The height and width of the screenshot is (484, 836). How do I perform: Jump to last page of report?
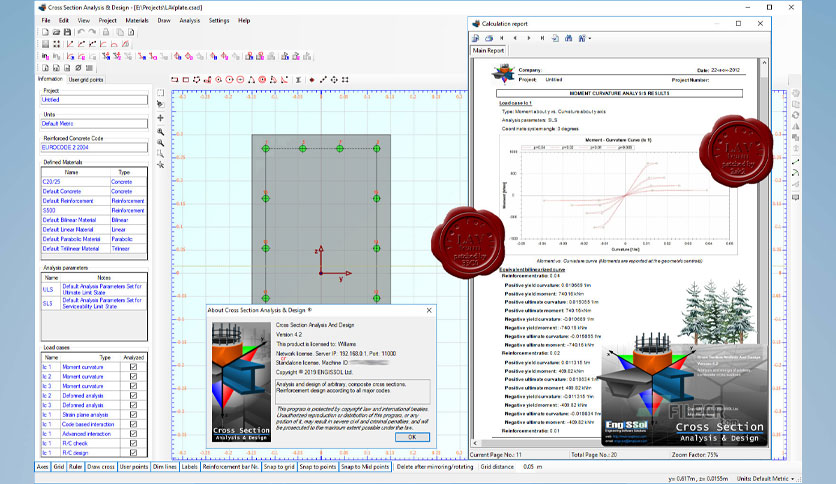542,38
